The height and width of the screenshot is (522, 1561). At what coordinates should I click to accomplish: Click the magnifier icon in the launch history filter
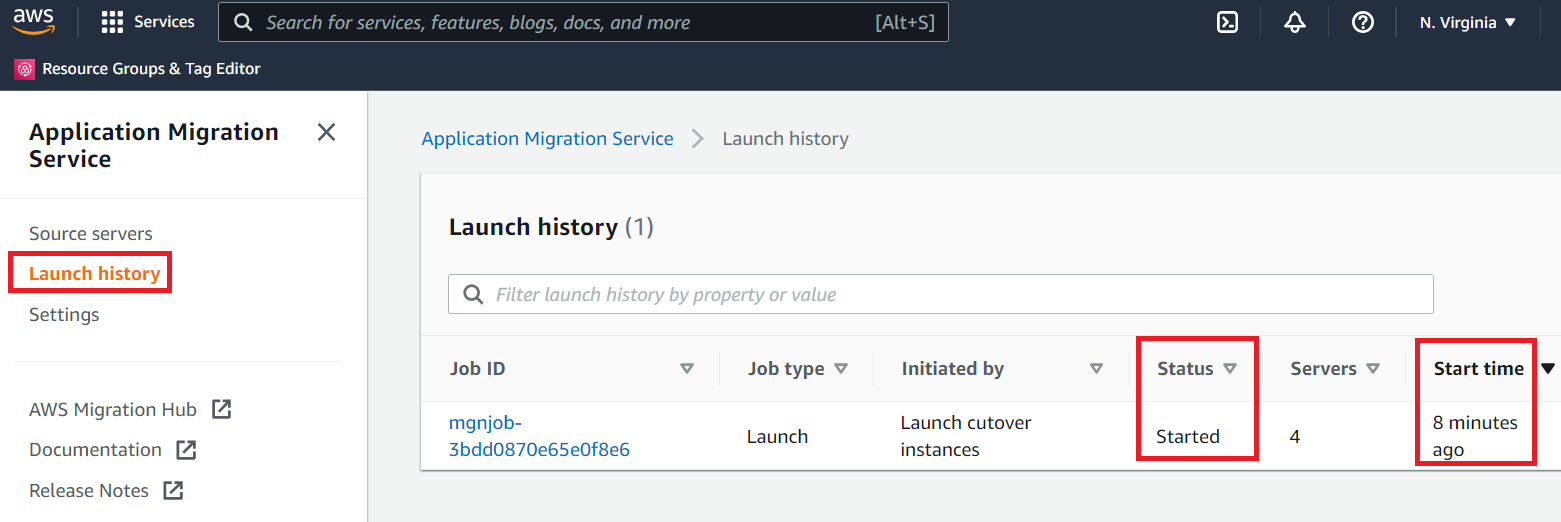coord(473,294)
